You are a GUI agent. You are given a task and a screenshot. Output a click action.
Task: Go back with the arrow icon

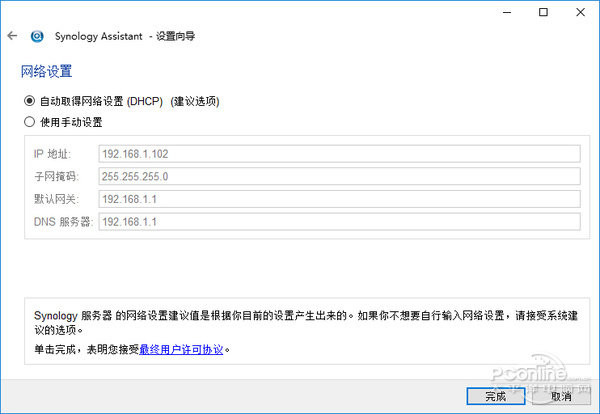[x=12, y=36]
